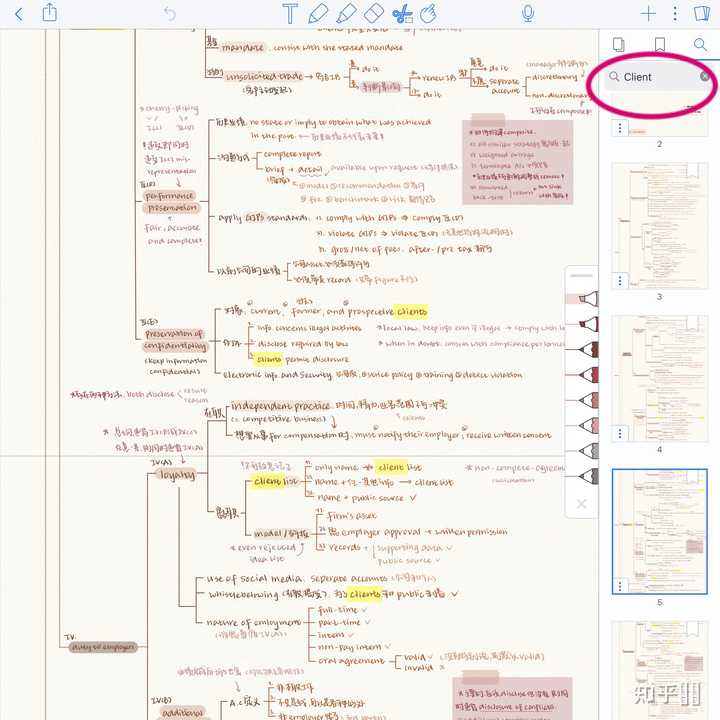Toggle the page view sidebar icon
The image size is (720, 720).
[702, 13]
